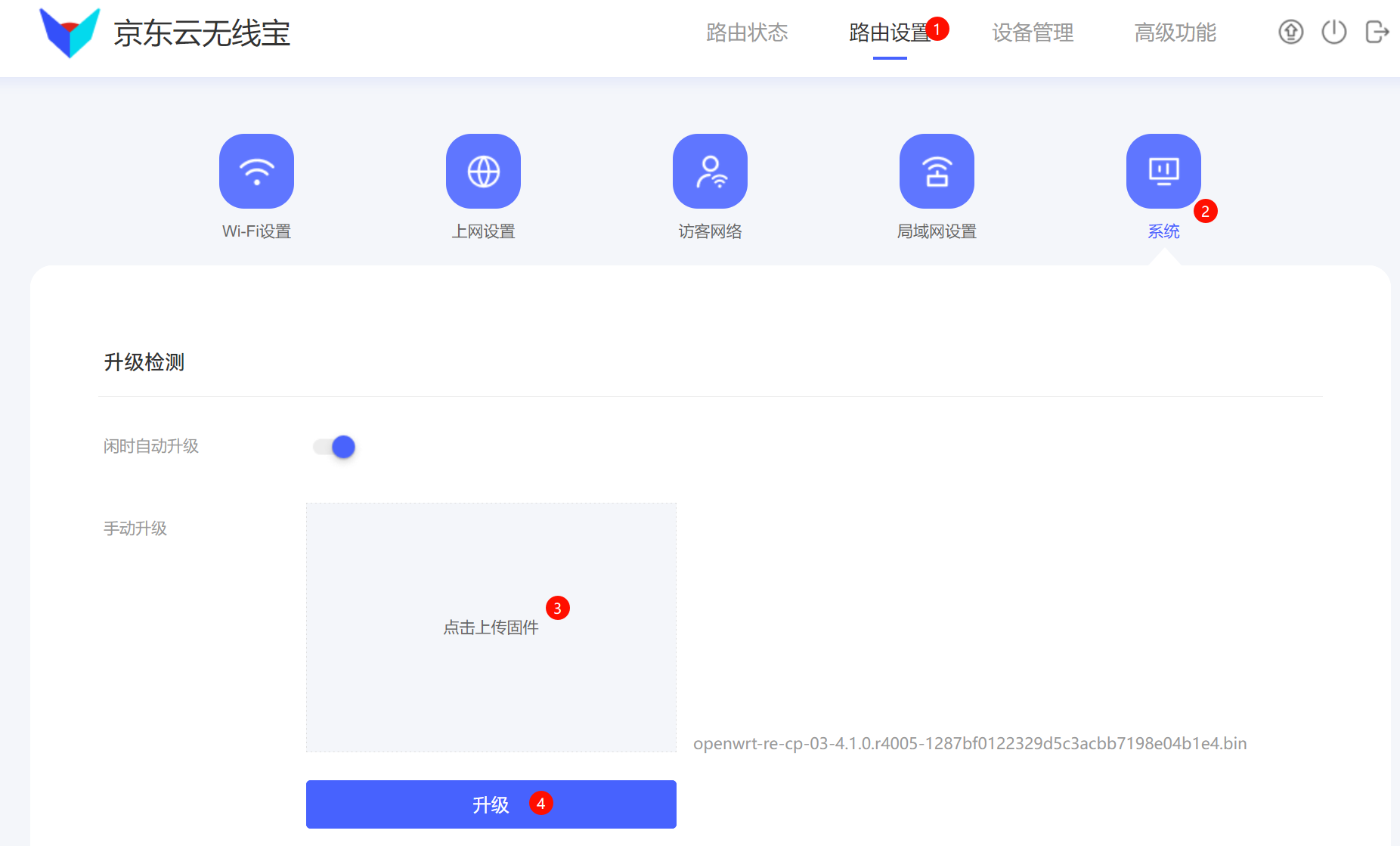Select the 访客网络 guest network icon
Screen dimensions: 1400x846
pos(710,172)
